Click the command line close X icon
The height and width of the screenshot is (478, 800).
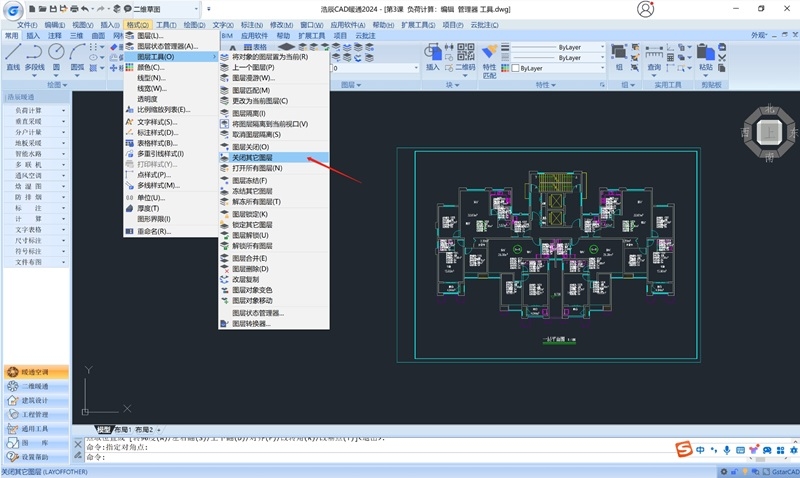78,444
